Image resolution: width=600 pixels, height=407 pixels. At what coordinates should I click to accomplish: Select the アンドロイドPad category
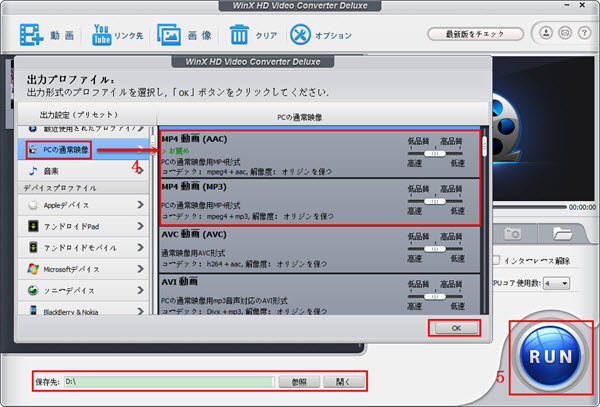click(x=83, y=226)
